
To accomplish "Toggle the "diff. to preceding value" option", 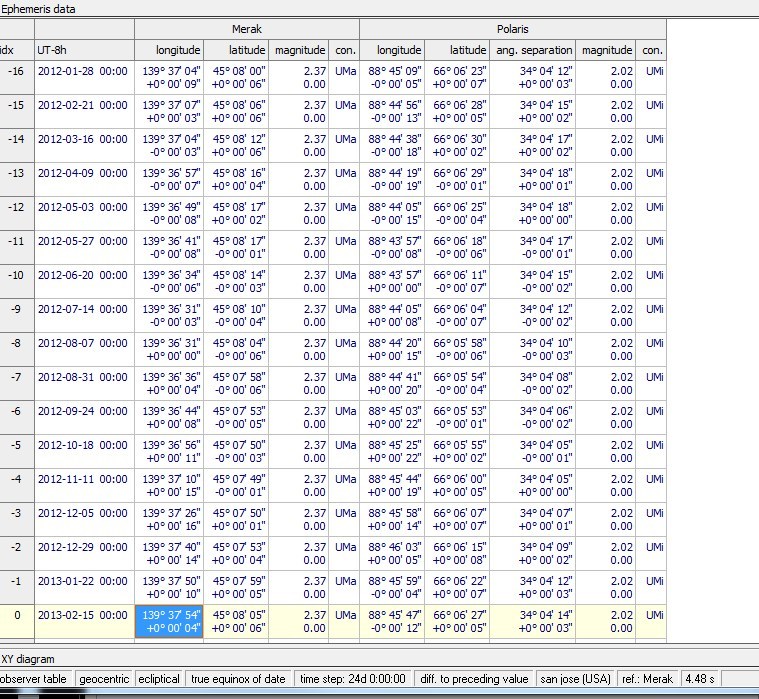I will (472, 679).
